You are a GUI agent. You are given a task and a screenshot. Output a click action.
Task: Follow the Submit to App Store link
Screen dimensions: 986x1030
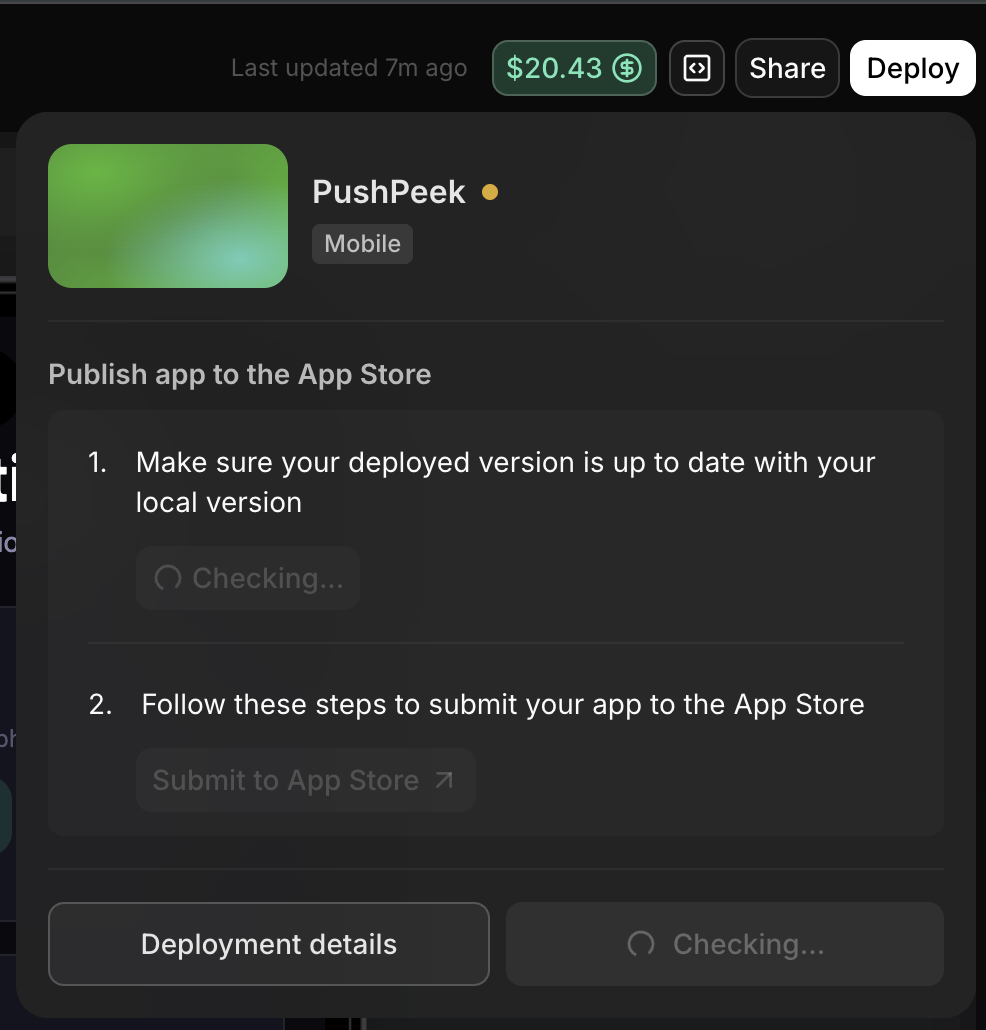(x=305, y=780)
